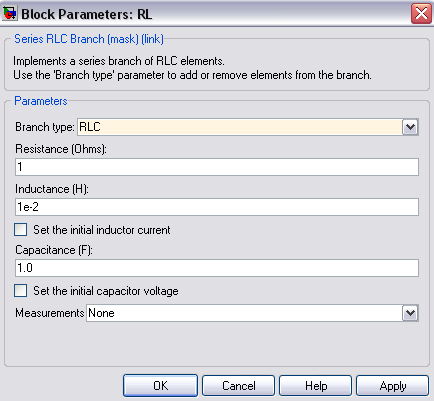The image size is (434, 401).
Task: Confirm settings with the OK button
Action: coord(160,386)
